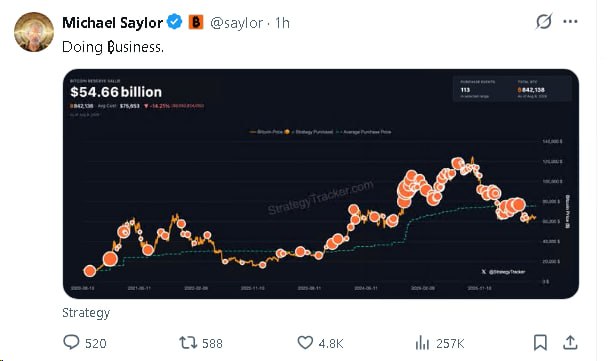Click the $54.66 billion heading in chart
This screenshot has width=613, height=361.
click(x=116, y=92)
